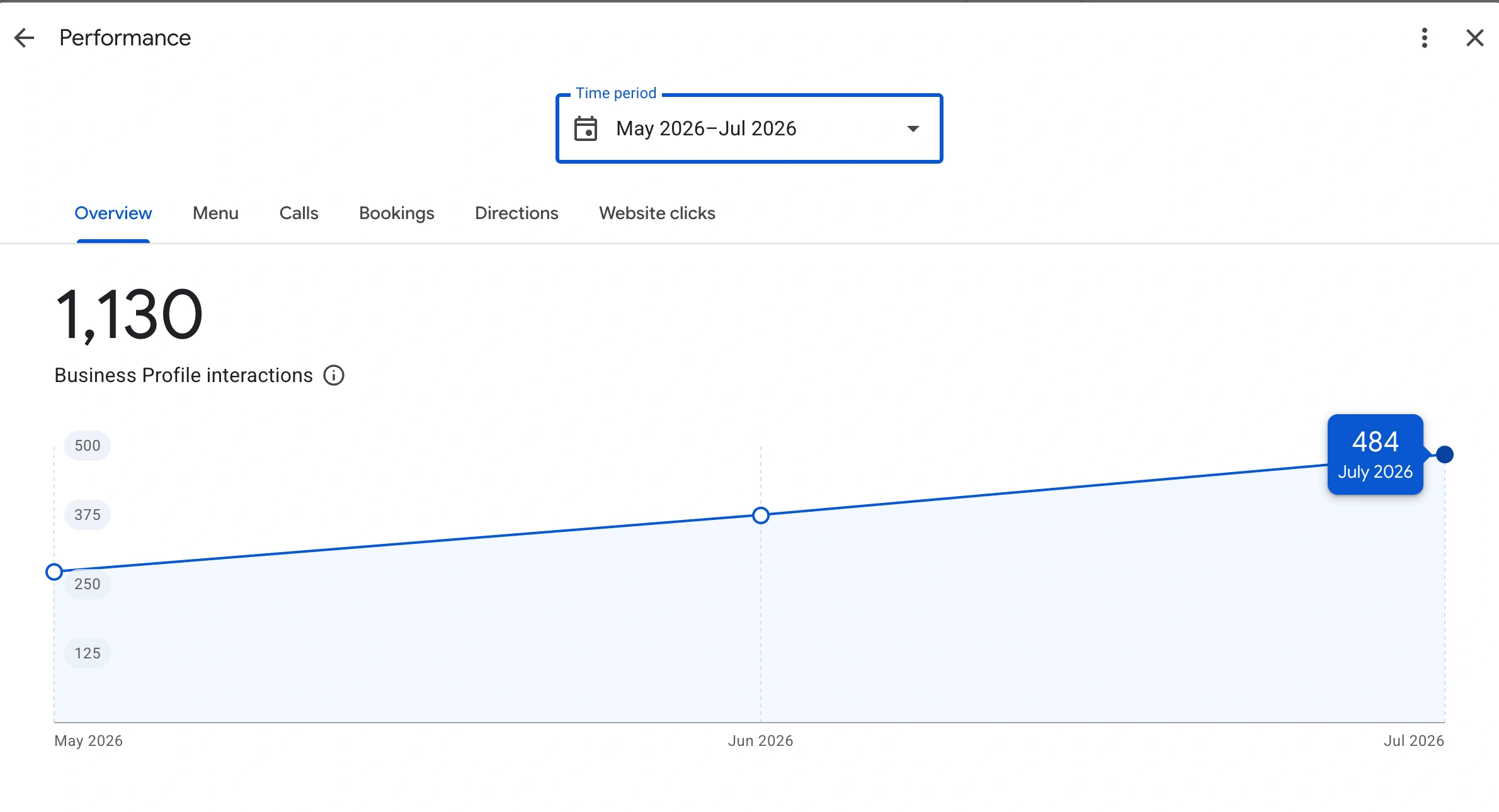Click the May 2026 x-axis label
Viewport: 1499px width, 812px height.
coord(88,741)
